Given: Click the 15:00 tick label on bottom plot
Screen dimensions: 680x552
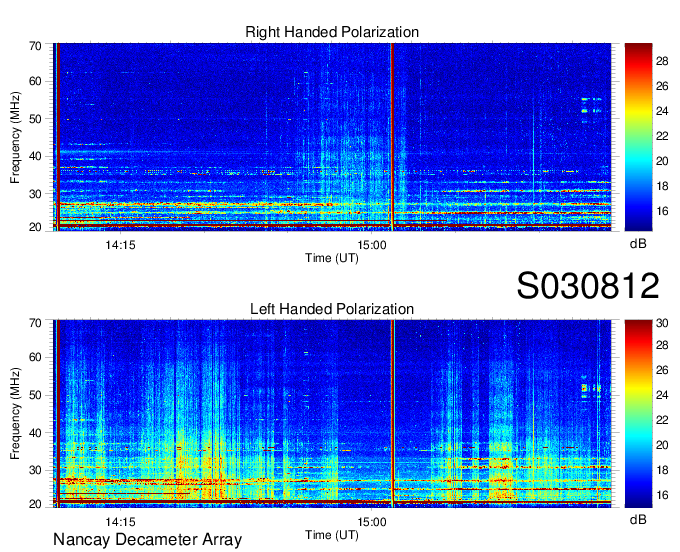Looking at the screenshot, I should (372, 522).
